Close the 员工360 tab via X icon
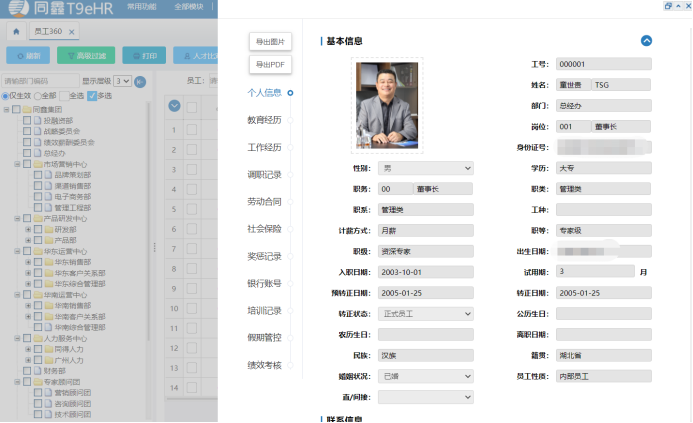Image resolution: width=693 pixels, height=423 pixels. coord(72,33)
